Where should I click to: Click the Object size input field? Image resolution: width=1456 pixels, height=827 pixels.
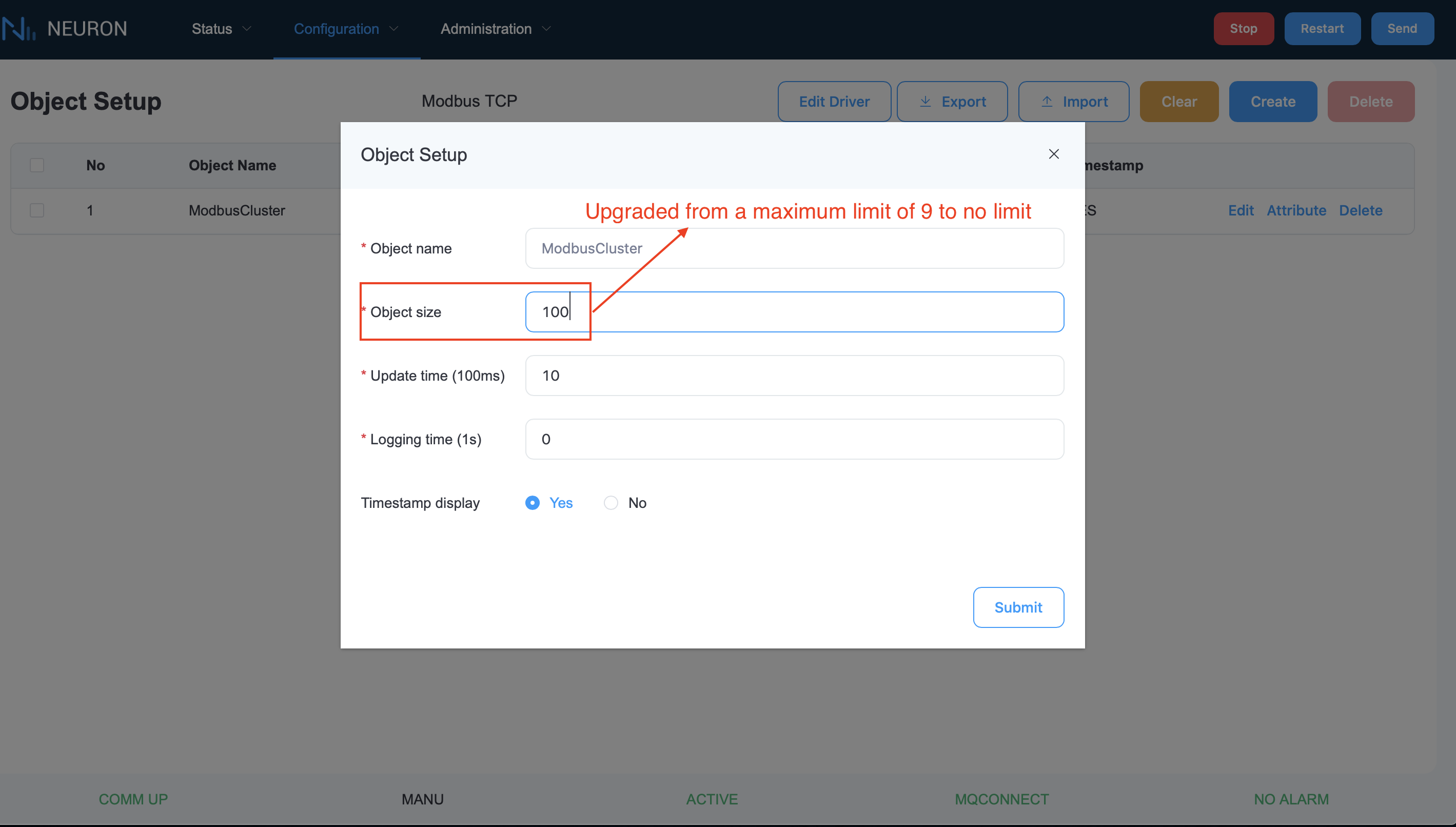click(795, 312)
